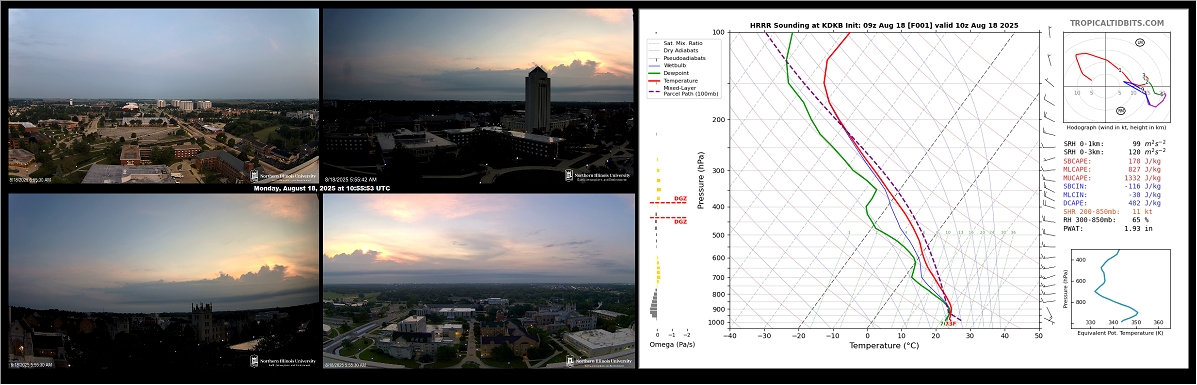Image resolution: width=1197 pixels, height=385 pixels.
Task: Open the top-left campus webcam image
Action: [163, 96]
